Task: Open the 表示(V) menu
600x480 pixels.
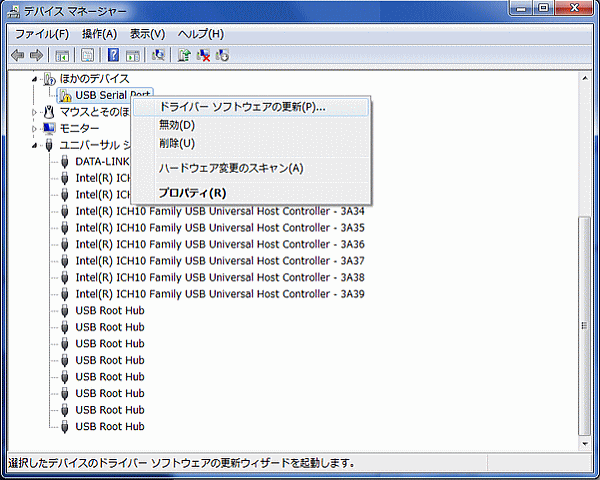Action: [x=147, y=34]
